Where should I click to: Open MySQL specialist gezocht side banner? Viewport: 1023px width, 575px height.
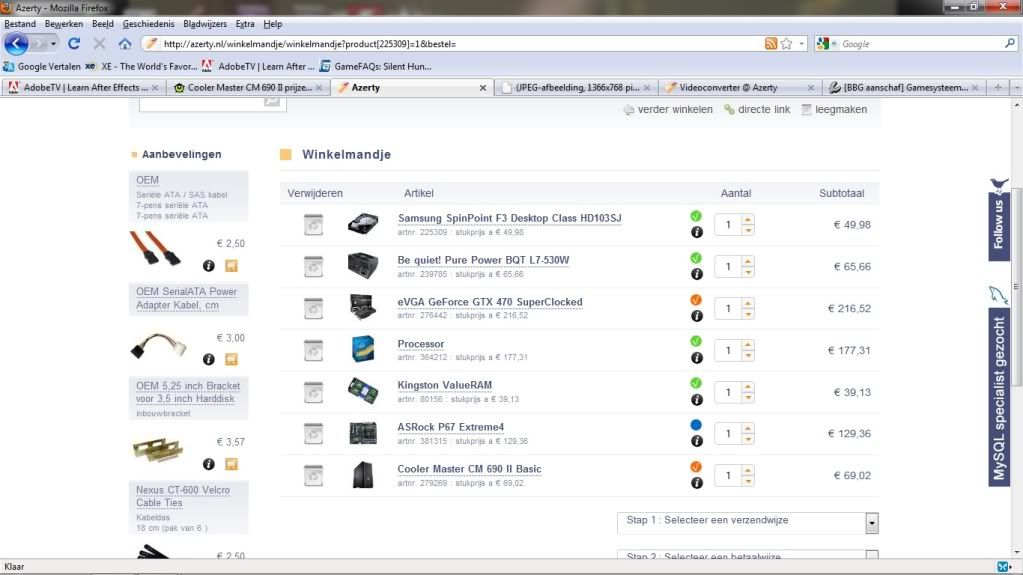pos(999,388)
